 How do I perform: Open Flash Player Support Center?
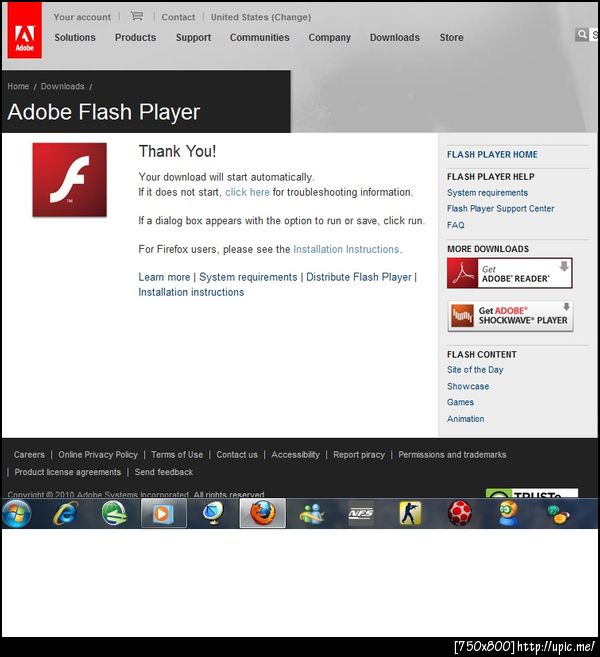pos(500,209)
